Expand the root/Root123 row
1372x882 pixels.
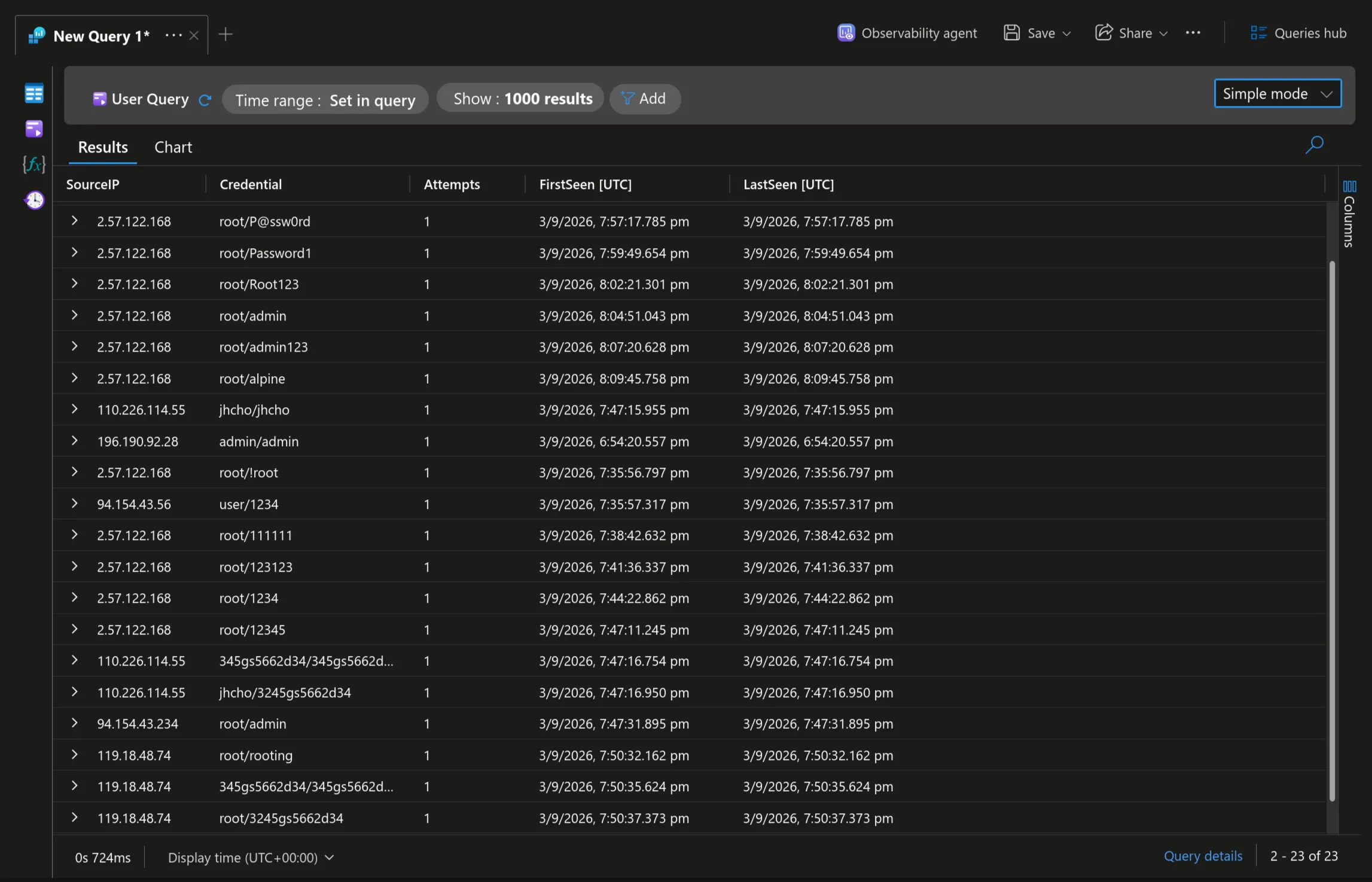click(x=74, y=283)
